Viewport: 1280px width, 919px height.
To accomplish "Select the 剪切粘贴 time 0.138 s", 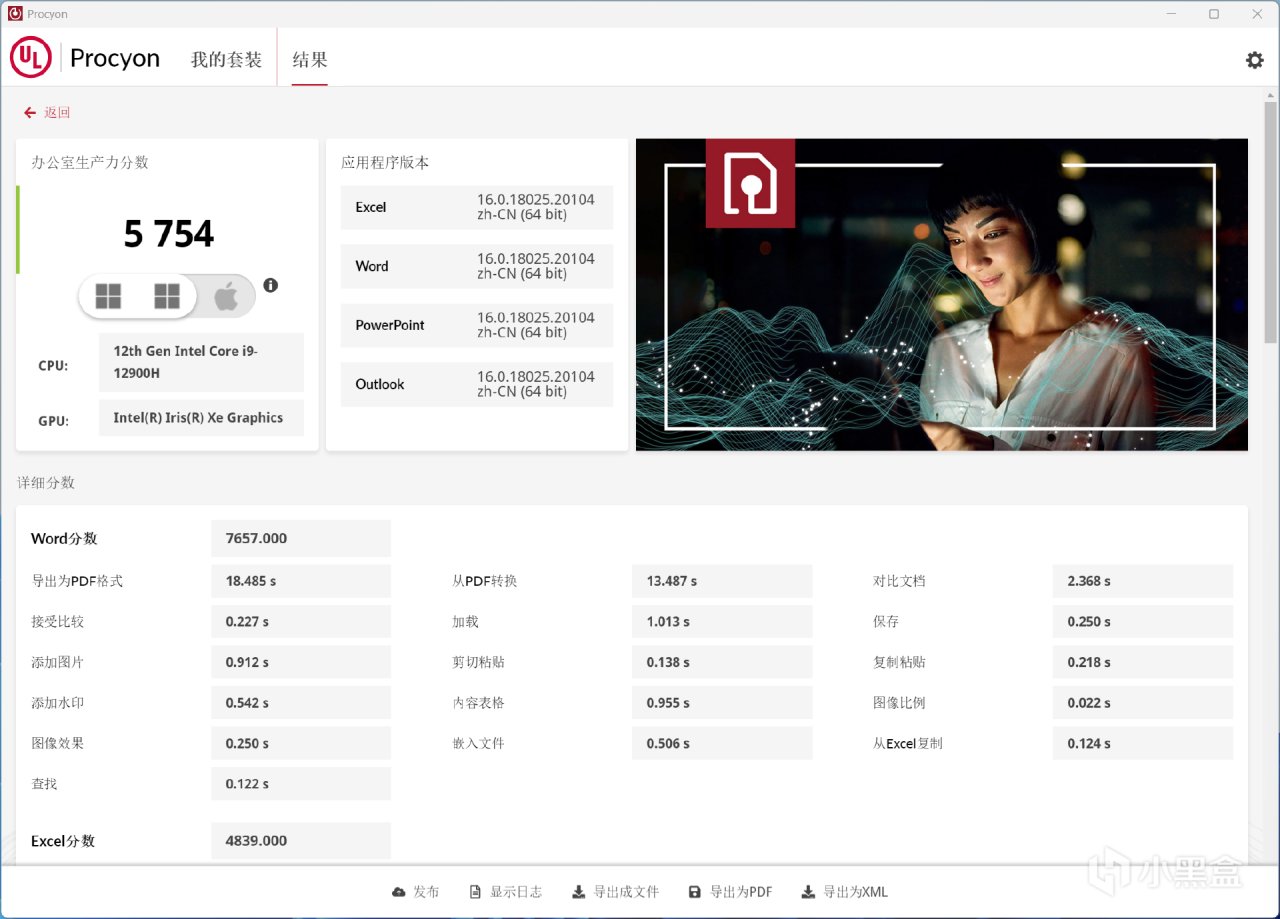I will pos(668,662).
